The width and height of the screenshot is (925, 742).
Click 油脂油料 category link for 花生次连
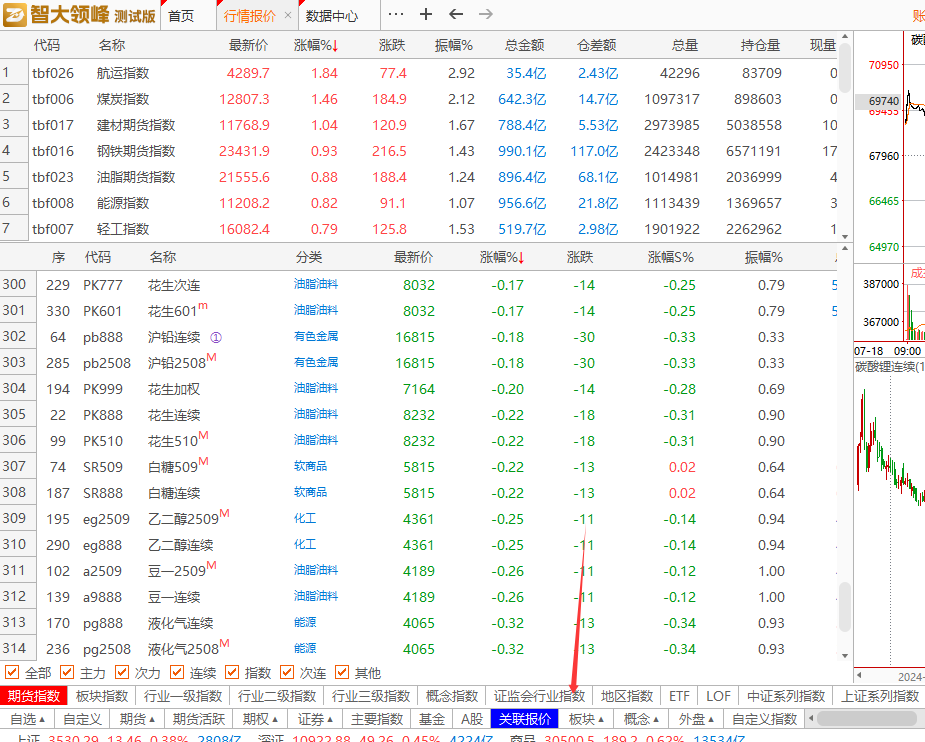316,284
